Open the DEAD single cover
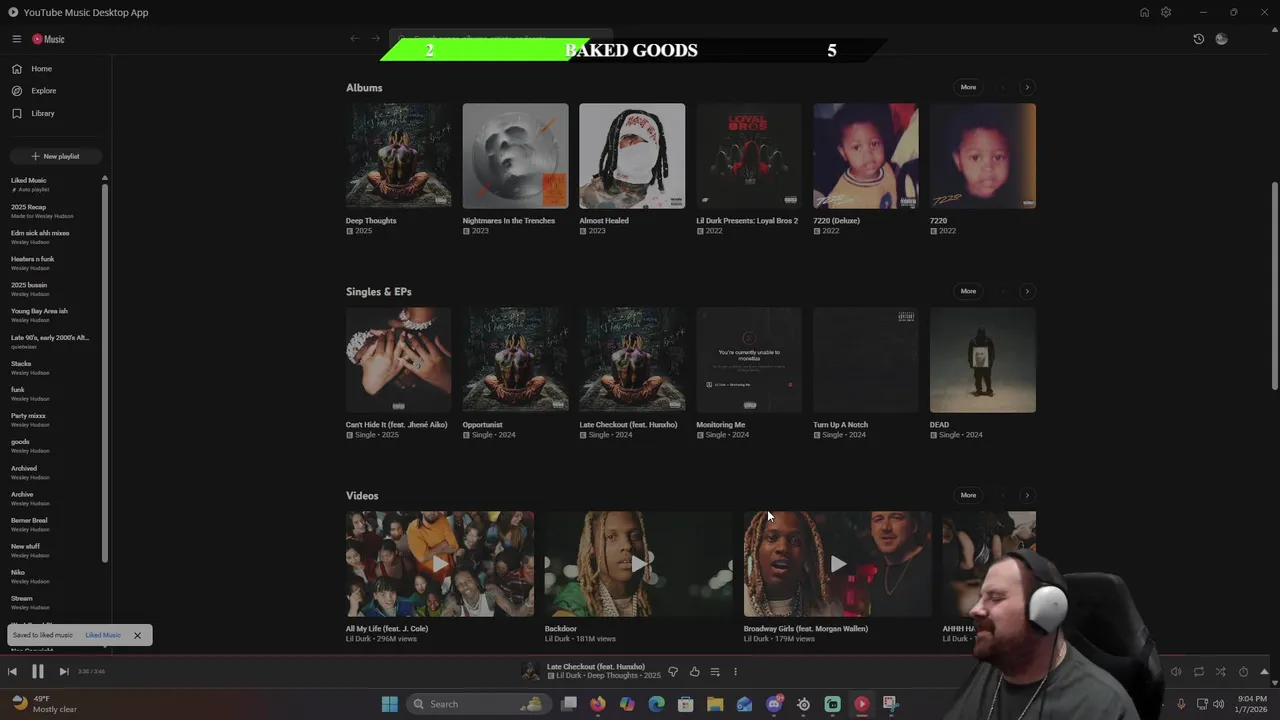 pyautogui.click(x=982, y=360)
